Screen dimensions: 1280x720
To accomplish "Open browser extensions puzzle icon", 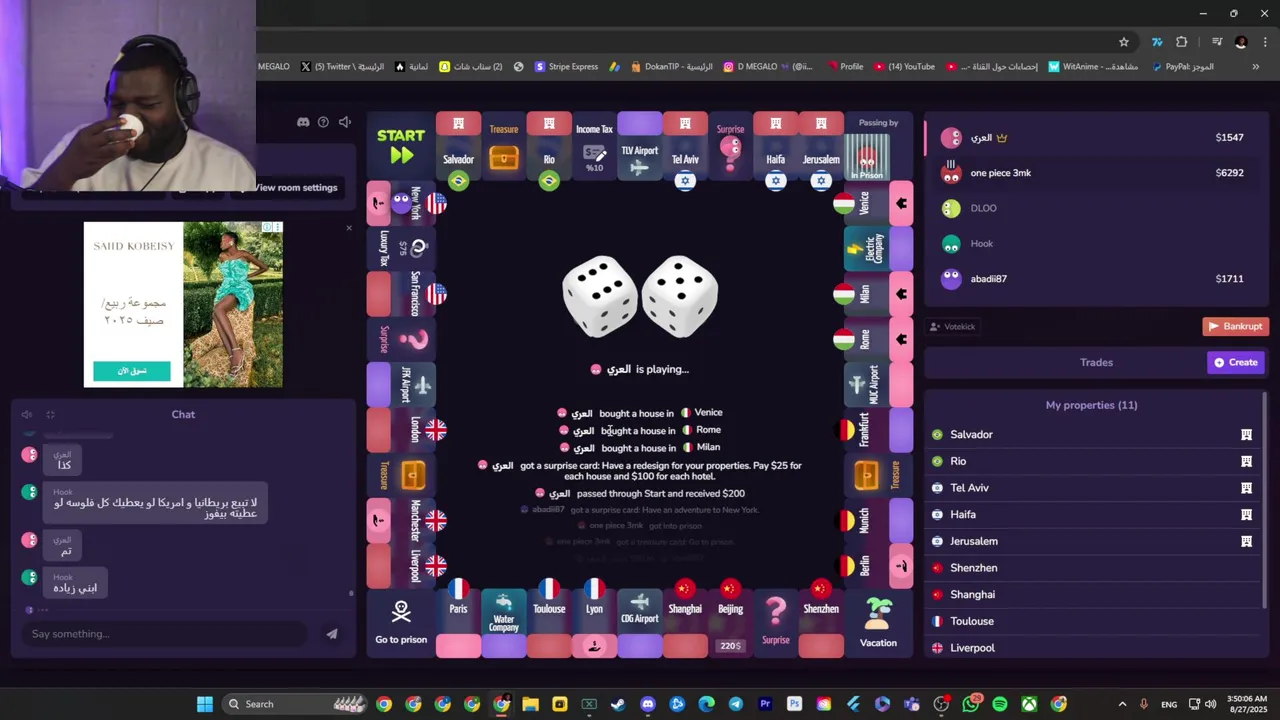I will [x=1181, y=42].
